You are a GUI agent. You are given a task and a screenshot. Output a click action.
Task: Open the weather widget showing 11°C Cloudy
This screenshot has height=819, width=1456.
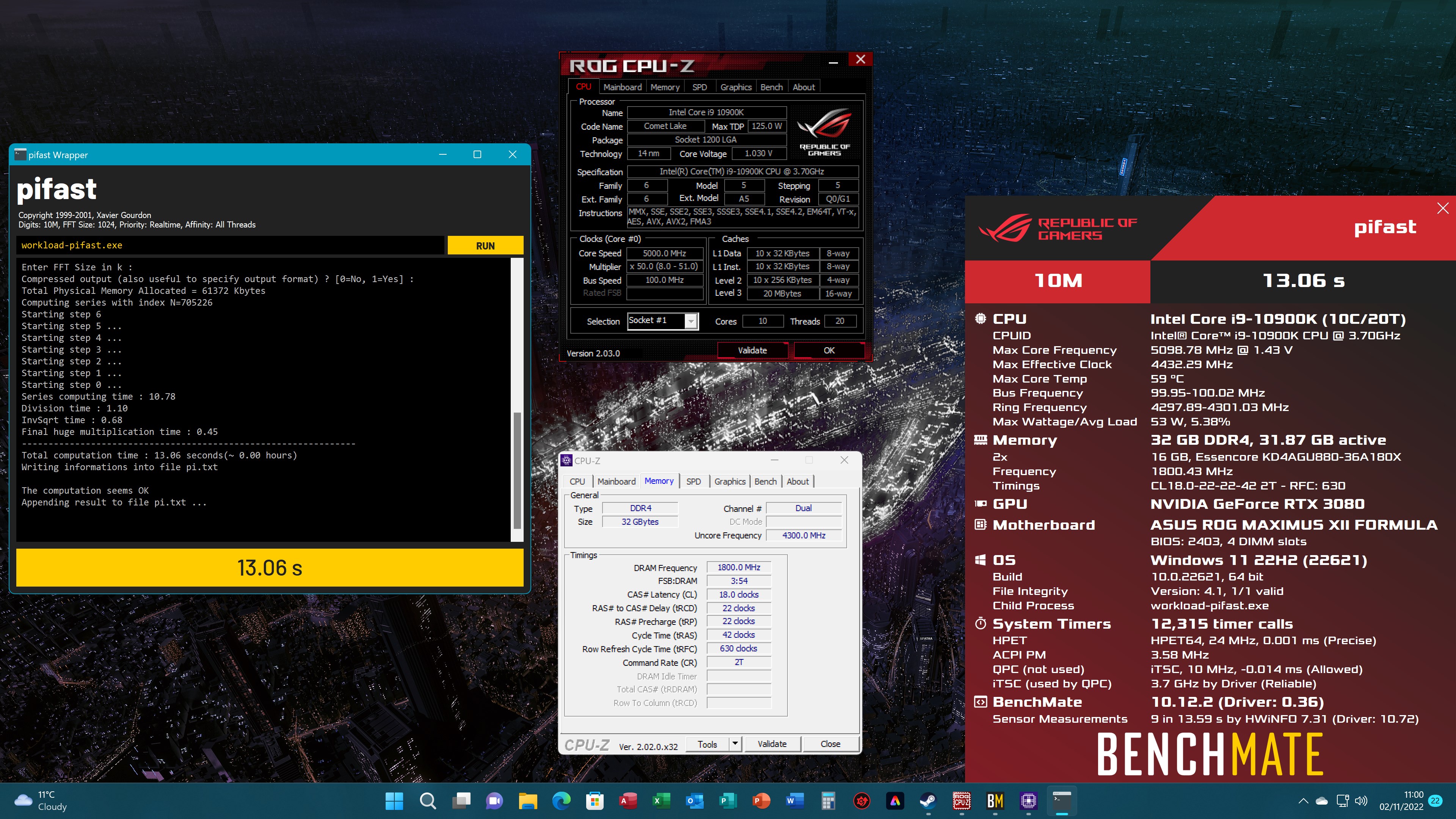tap(41, 800)
